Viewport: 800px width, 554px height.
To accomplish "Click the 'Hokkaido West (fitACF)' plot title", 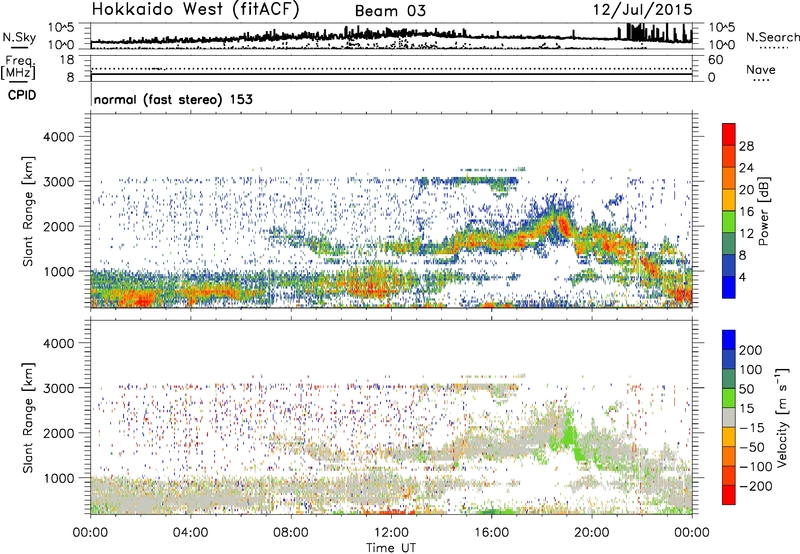I will coord(195,9).
